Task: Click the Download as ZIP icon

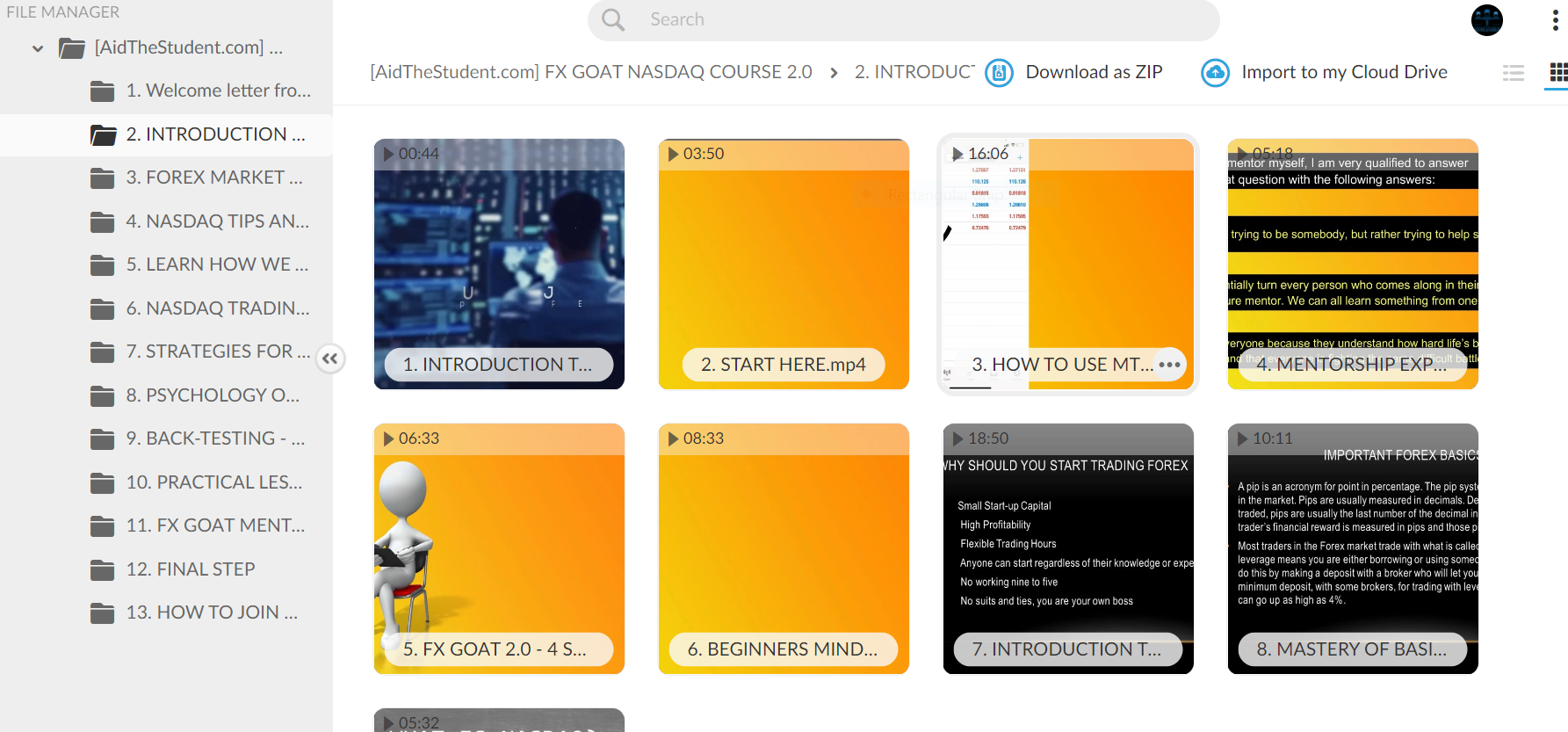Action: click(x=999, y=73)
